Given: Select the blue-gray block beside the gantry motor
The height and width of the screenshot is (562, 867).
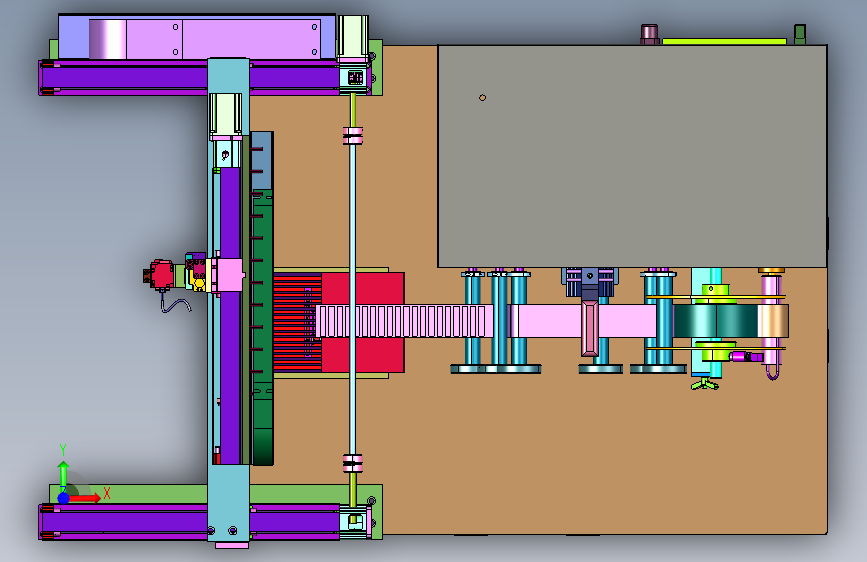Looking at the screenshot, I should [x=262, y=160].
